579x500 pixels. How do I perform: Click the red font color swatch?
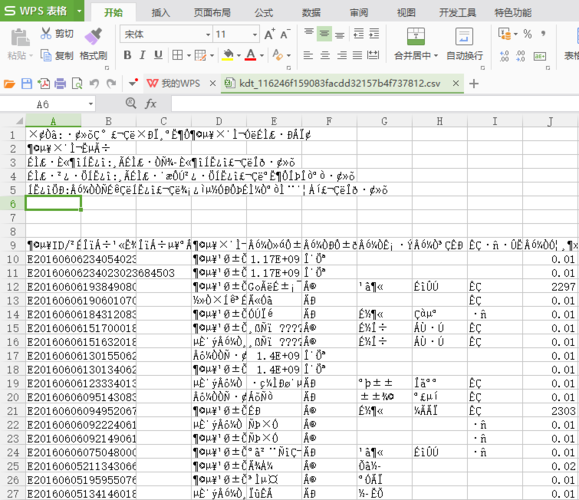pyautogui.click(x=250, y=55)
